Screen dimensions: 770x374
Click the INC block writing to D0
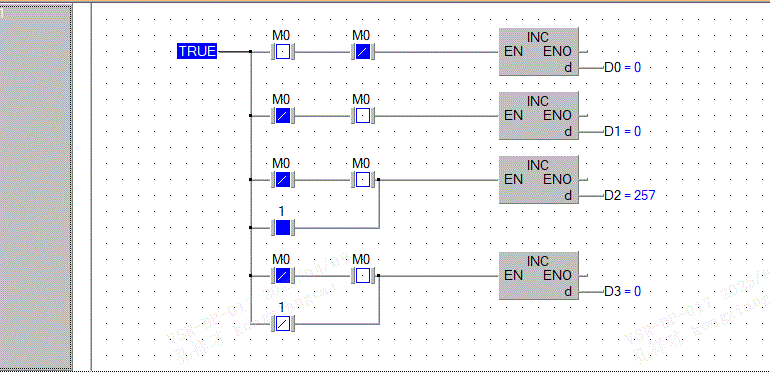539,52
